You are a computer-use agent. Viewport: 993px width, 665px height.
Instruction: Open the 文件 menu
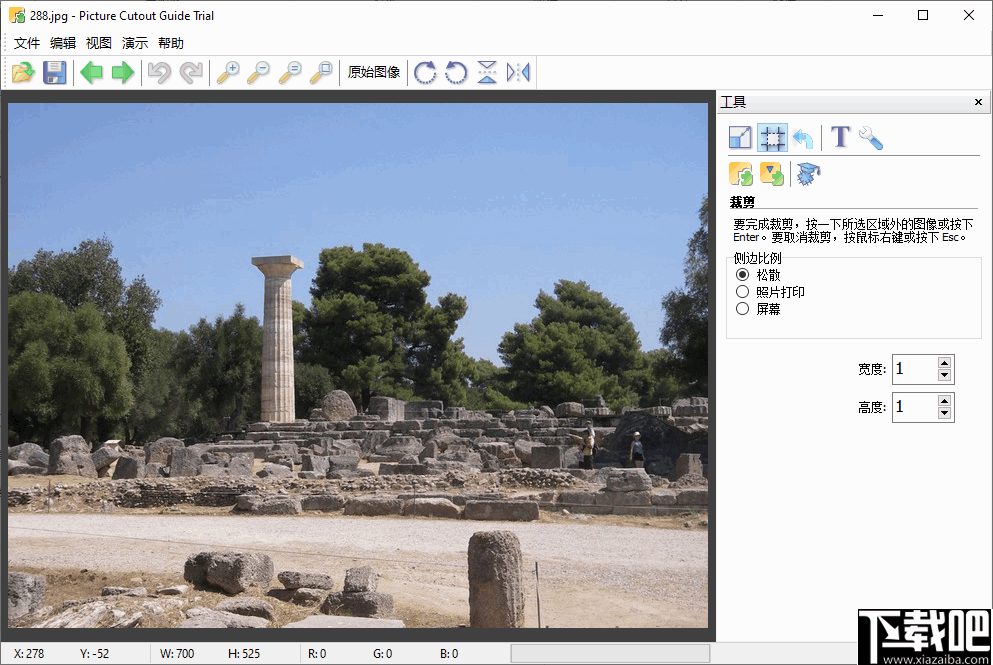(x=27, y=43)
